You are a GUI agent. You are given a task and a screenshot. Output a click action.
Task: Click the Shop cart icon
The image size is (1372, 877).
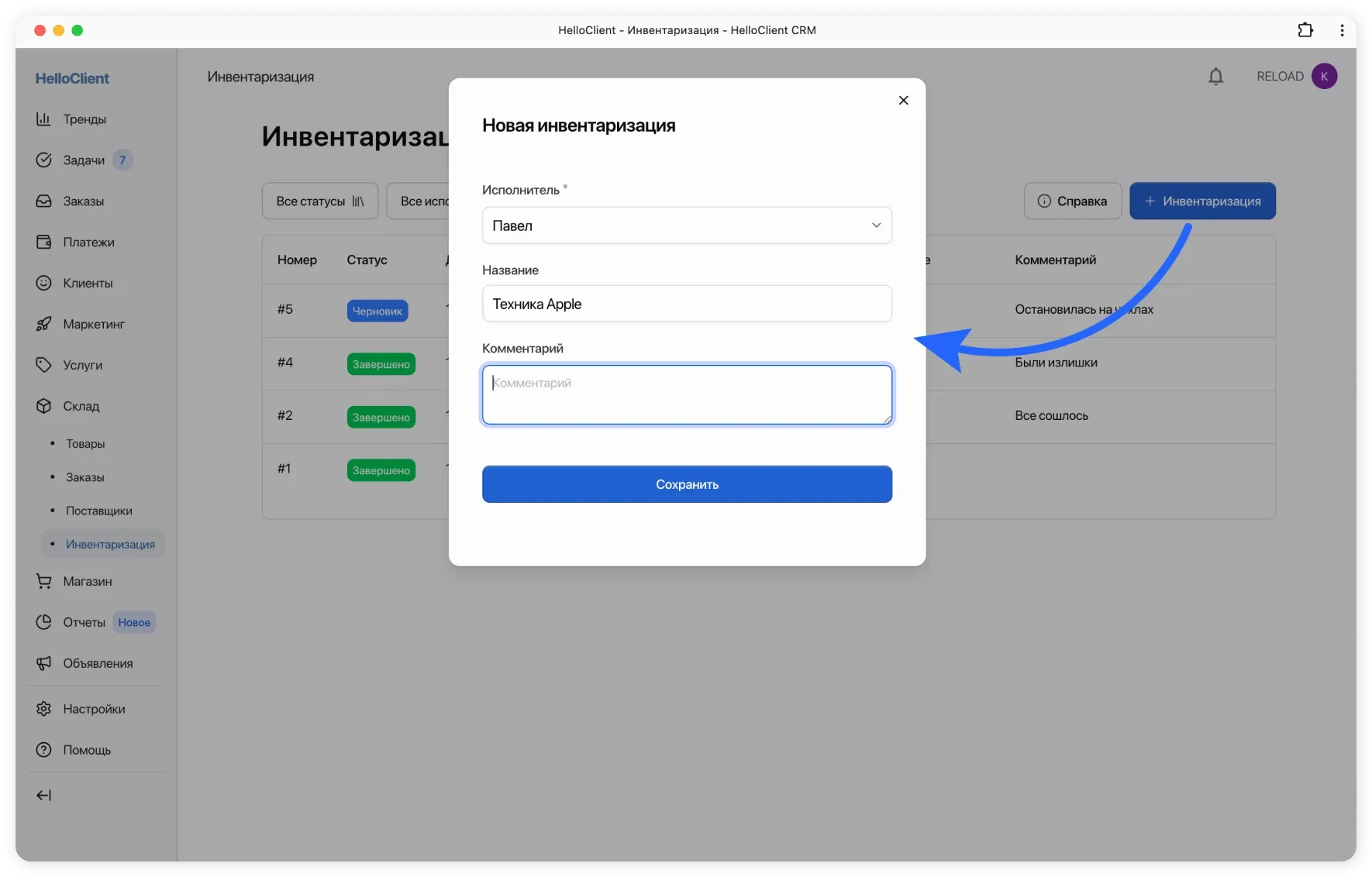click(x=43, y=581)
